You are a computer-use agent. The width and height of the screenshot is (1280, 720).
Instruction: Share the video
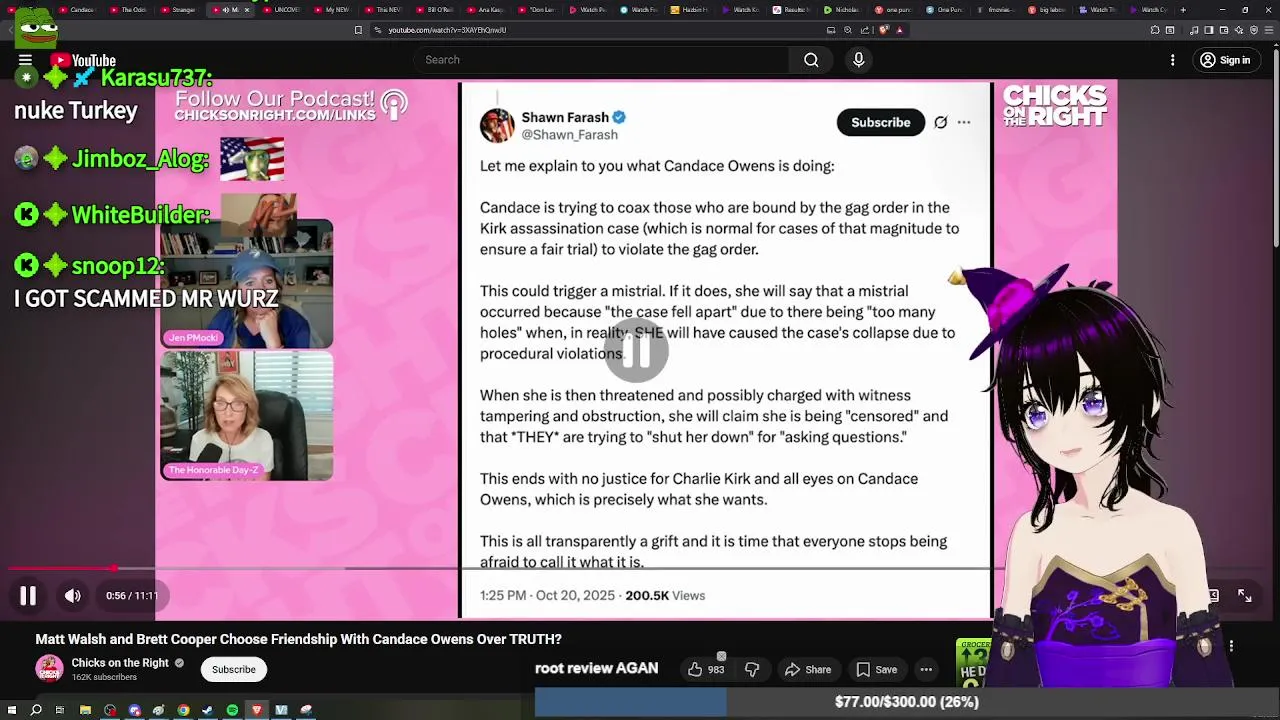click(808, 670)
